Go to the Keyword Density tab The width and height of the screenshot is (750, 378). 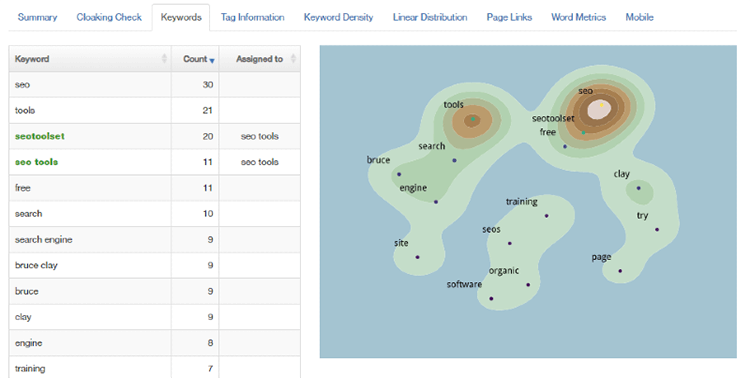(339, 17)
